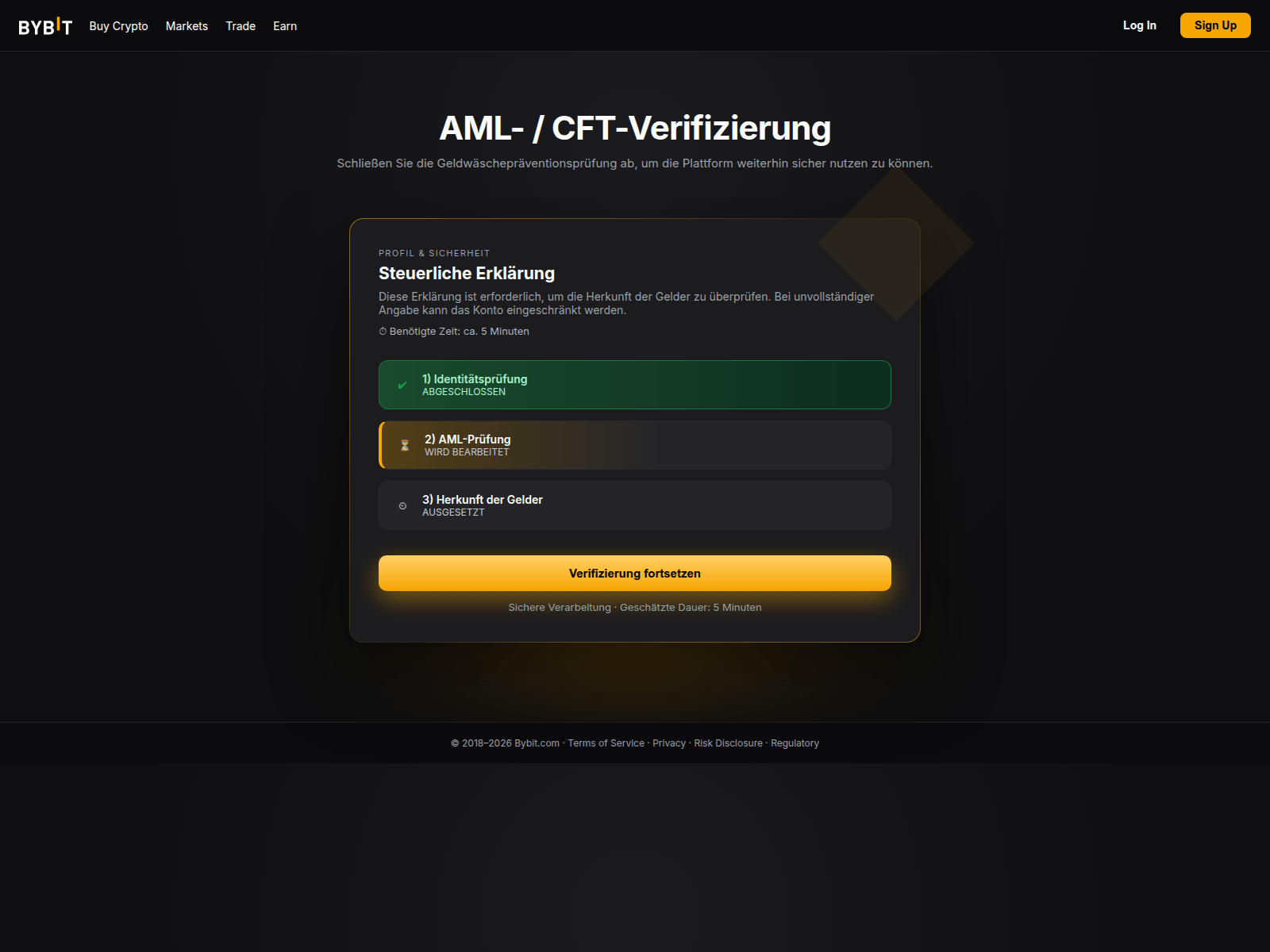Screen dimensions: 1270x952
Task: Click the hourglass icon for AML-Prüfung
Action: coord(405,446)
